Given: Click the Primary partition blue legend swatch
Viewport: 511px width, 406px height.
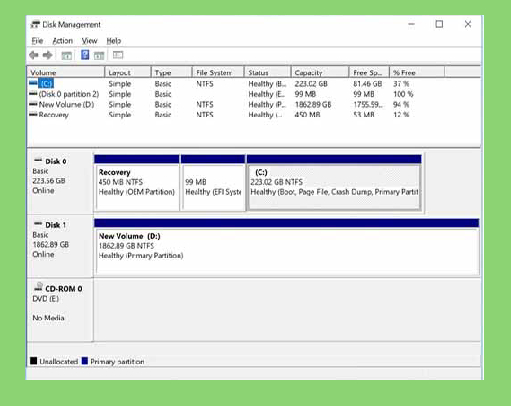Looking at the screenshot, I should point(85,361).
